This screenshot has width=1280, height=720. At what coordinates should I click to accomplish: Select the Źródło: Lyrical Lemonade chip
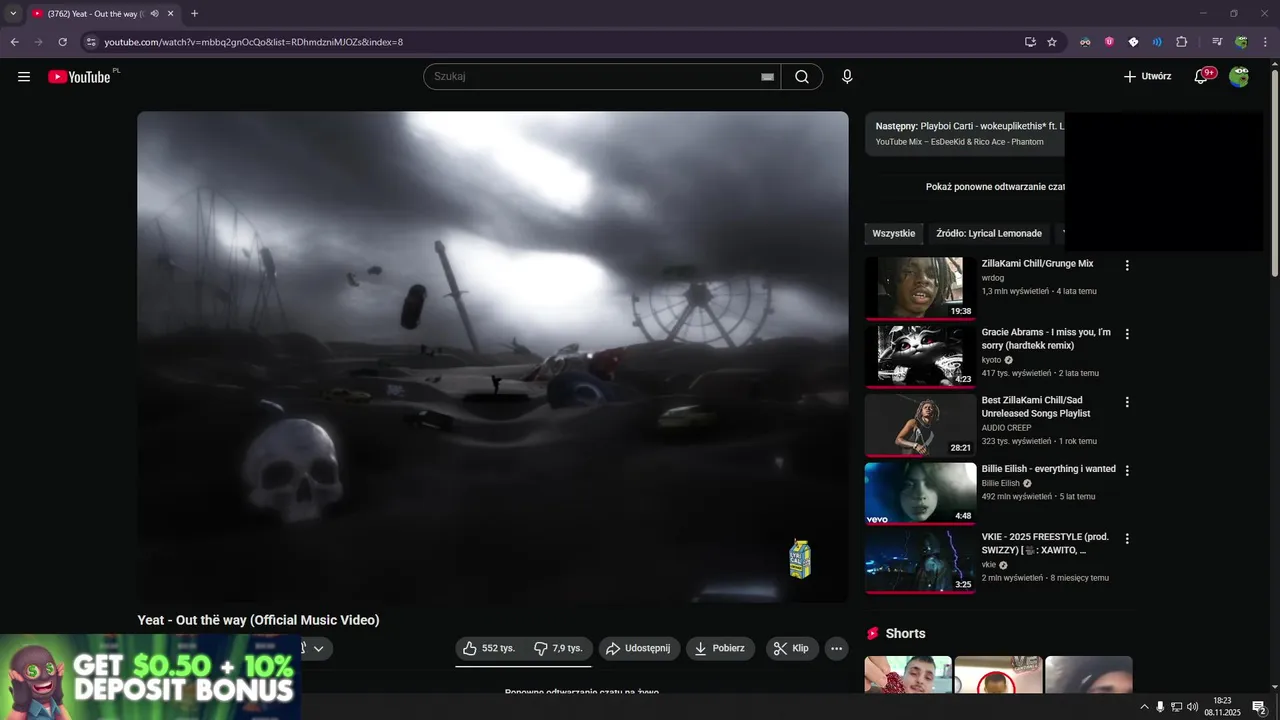coord(989,234)
